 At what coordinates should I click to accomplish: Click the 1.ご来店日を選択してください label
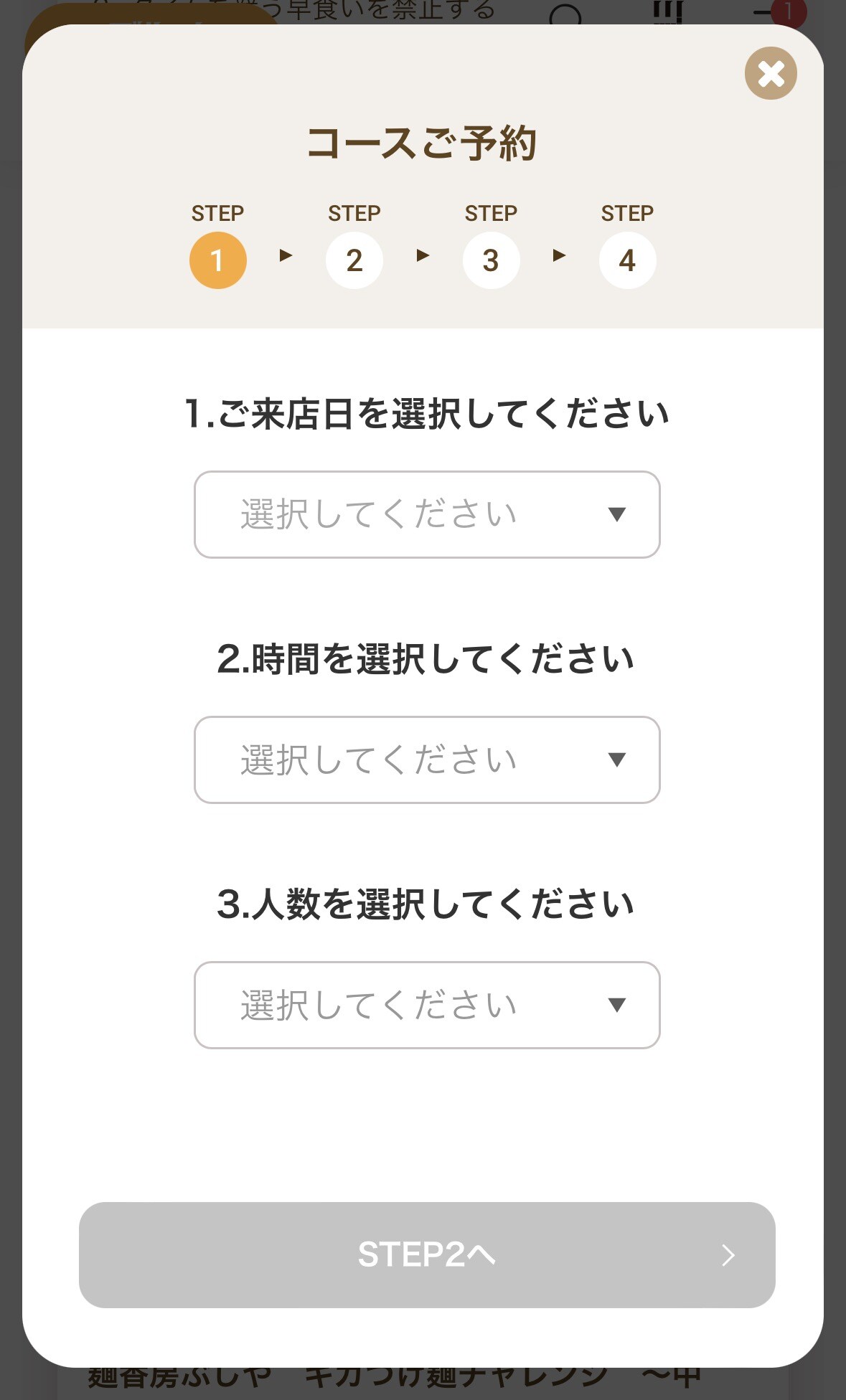tap(426, 414)
